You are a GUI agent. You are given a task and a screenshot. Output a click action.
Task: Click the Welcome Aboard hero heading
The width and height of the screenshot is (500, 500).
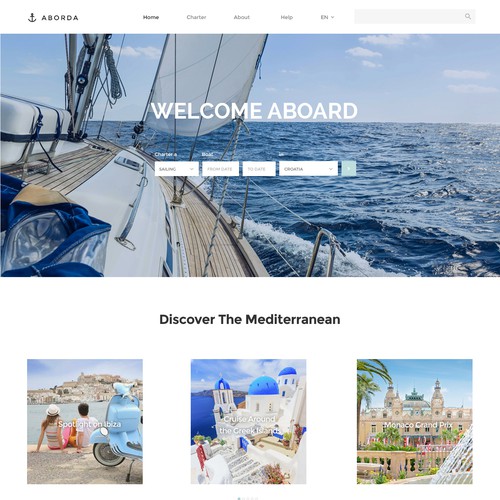254,111
